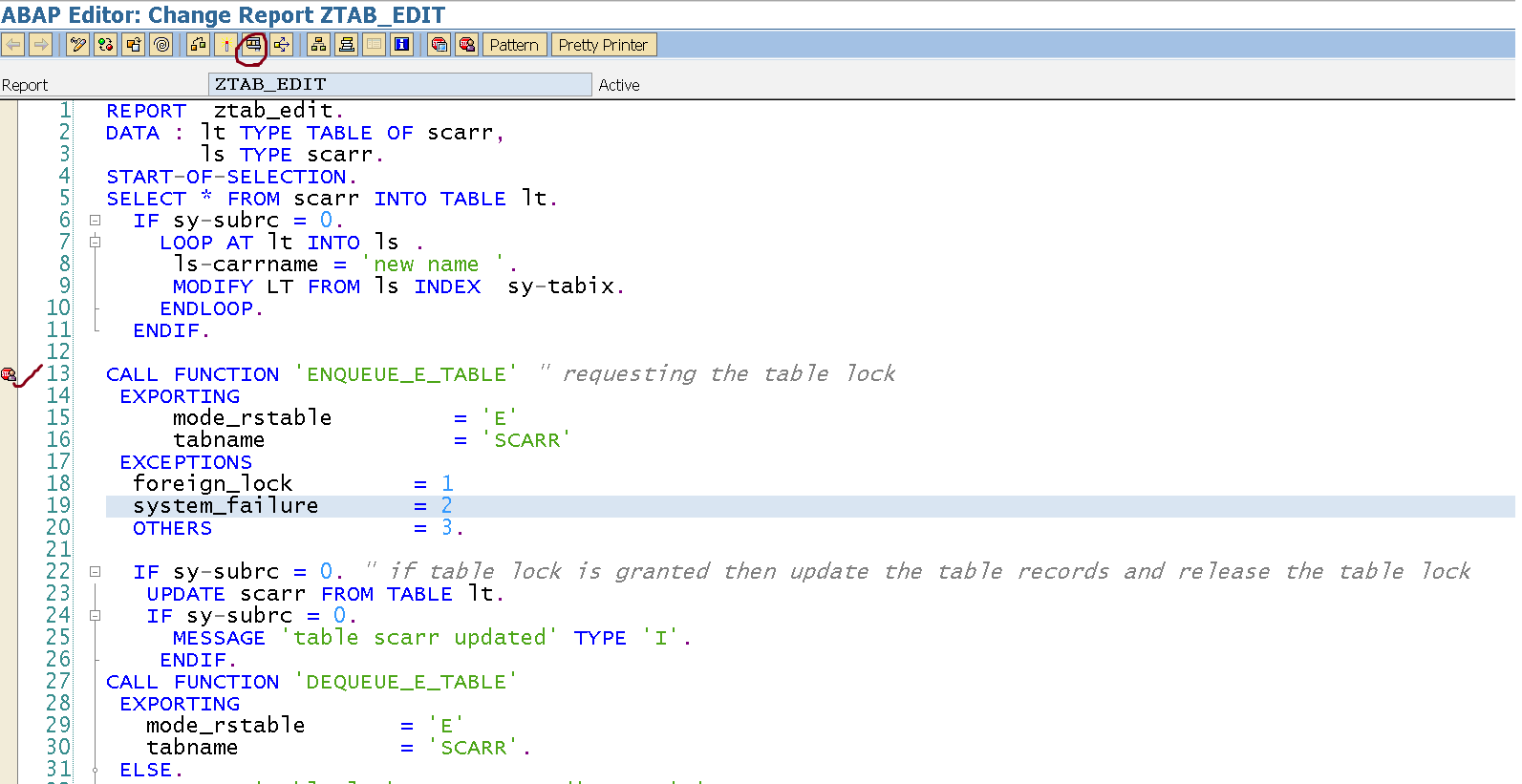This screenshot has height=784, width=1522.
Task: Click 'tabname' parameter on line 16
Action: [219, 440]
